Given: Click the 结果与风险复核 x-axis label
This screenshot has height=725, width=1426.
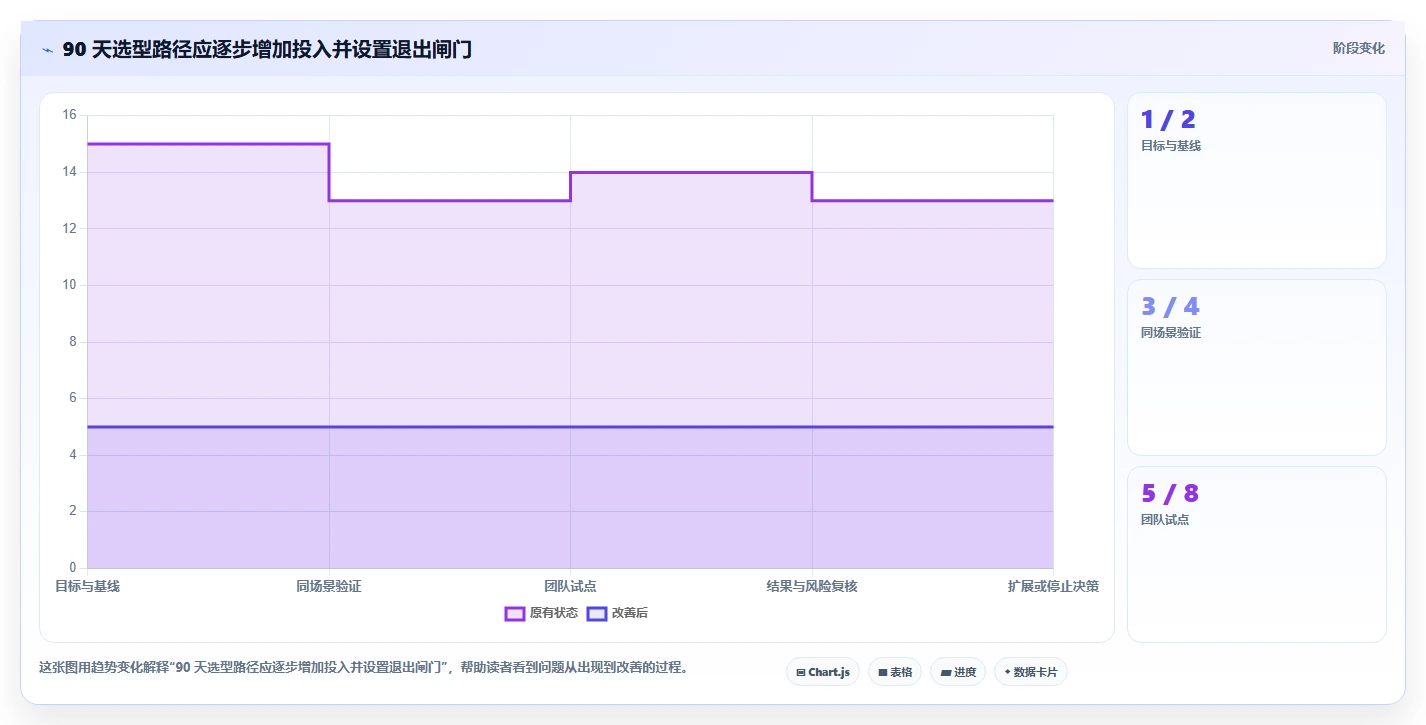Looking at the screenshot, I should [812, 586].
